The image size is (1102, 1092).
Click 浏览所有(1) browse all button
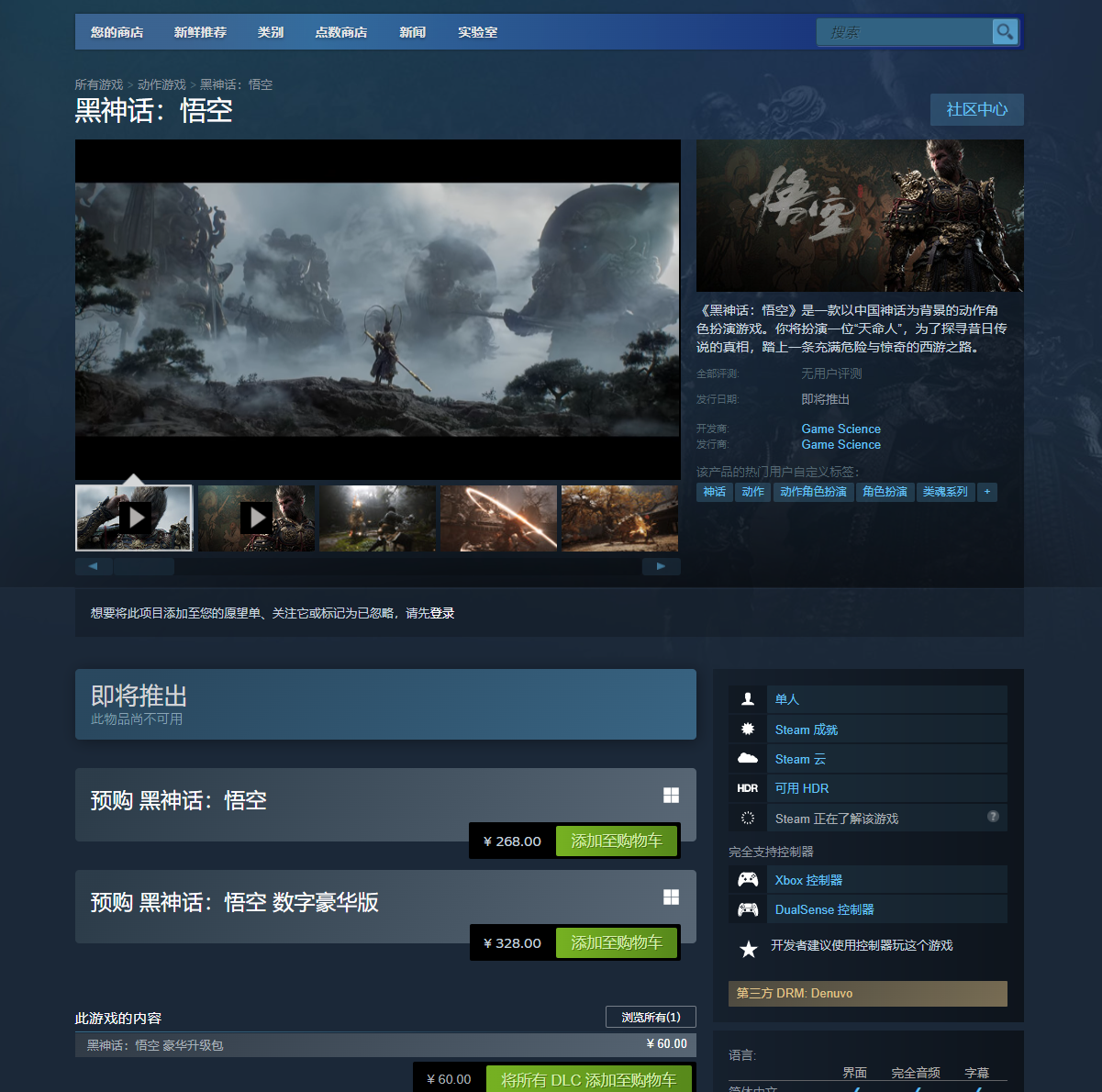tap(651, 1017)
